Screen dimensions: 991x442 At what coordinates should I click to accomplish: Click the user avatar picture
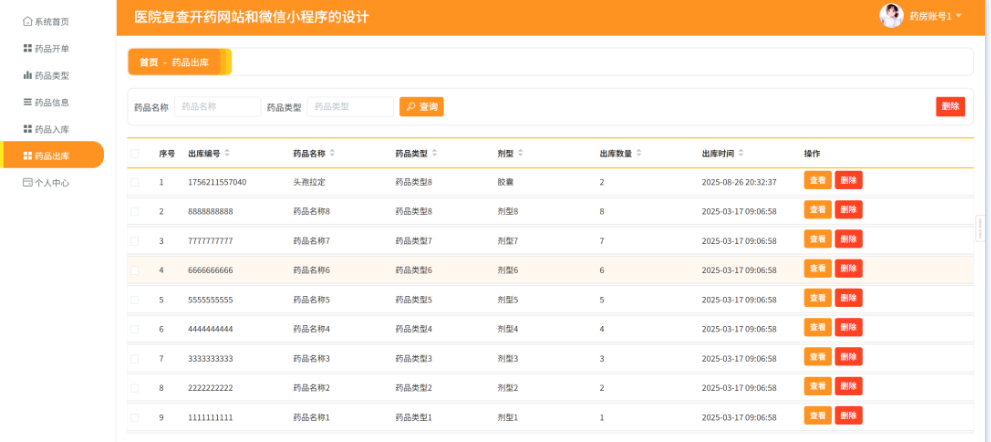(x=891, y=16)
